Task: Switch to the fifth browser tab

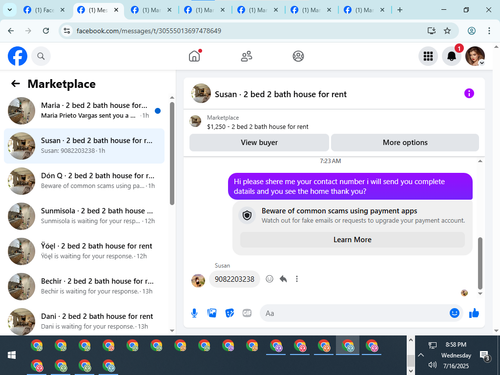Action: pyautogui.click(x=256, y=10)
